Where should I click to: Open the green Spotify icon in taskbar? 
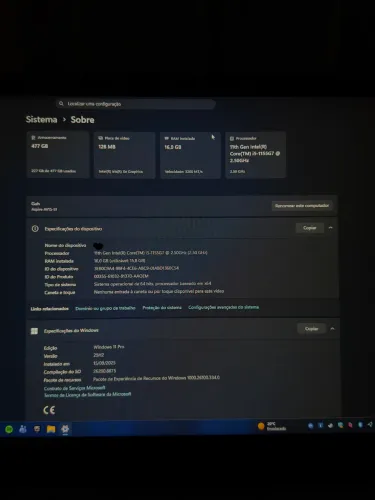9,429
